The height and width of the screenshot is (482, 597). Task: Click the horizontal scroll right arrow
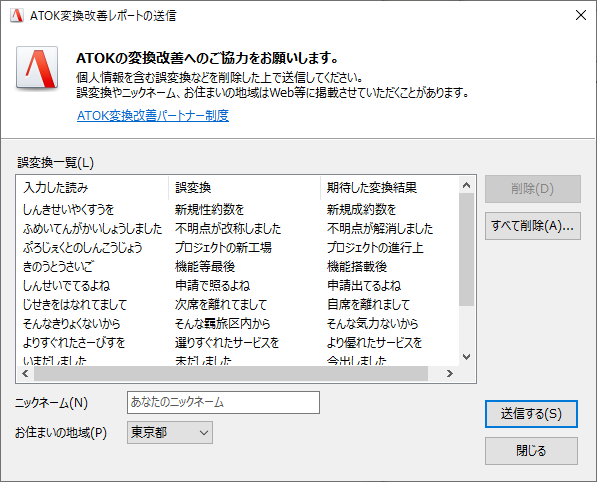click(x=450, y=373)
